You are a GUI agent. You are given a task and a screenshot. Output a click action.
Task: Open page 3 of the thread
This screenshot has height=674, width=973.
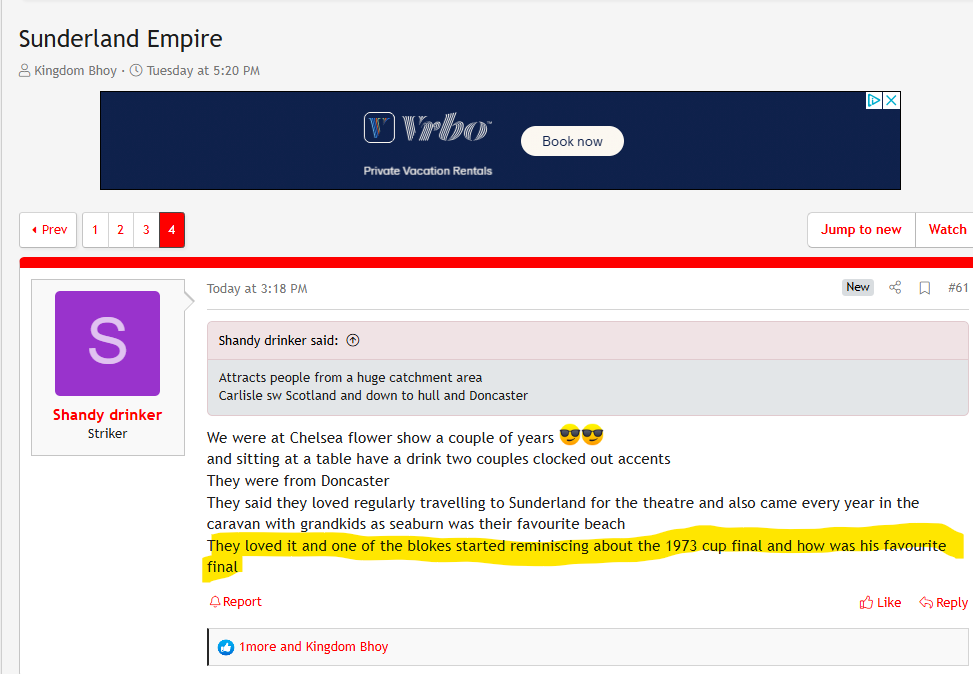[146, 230]
